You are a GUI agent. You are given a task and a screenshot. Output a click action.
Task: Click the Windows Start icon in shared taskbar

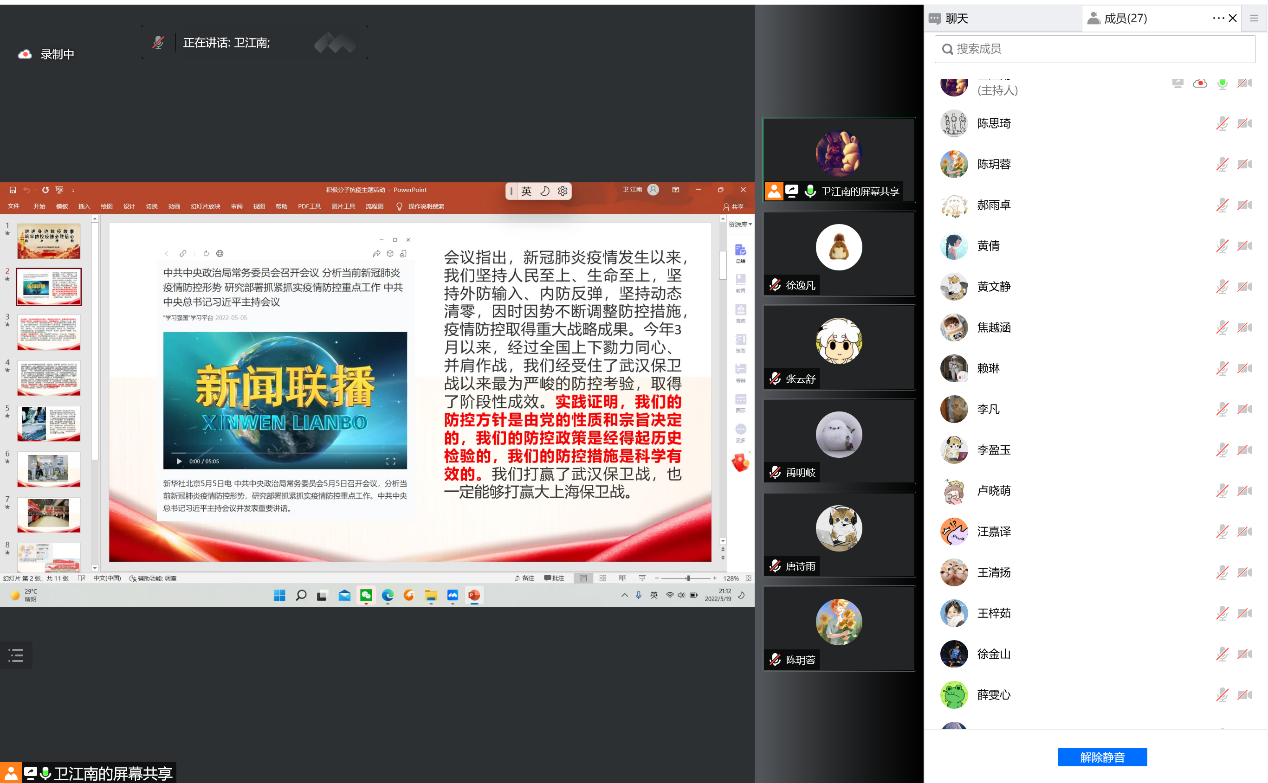pyautogui.click(x=279, y=596)
